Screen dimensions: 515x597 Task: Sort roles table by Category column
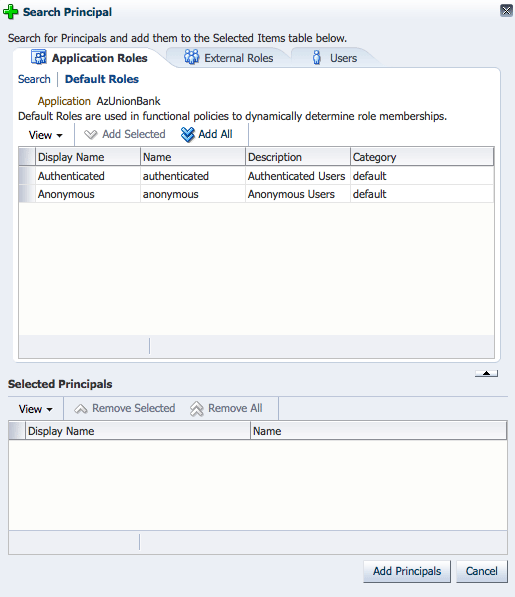coord(422,157)
